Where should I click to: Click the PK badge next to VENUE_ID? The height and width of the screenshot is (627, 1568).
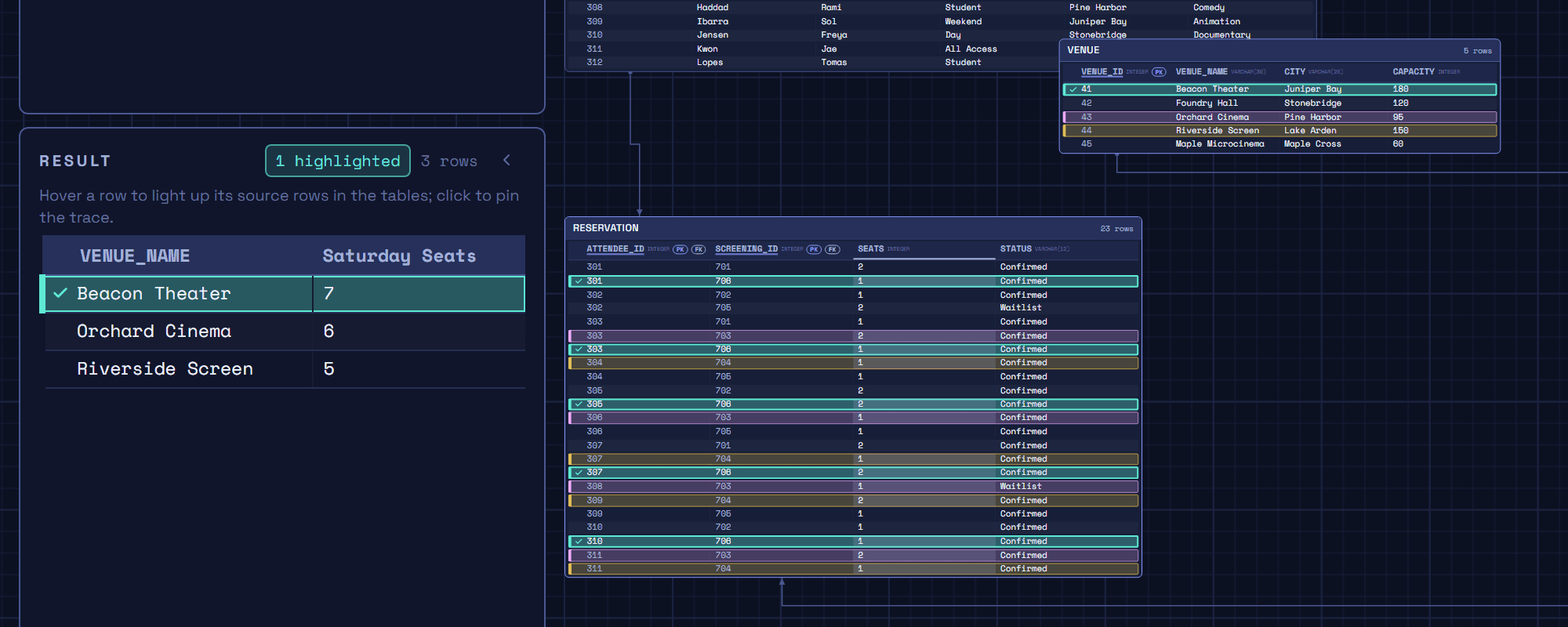click(1159, 72)
